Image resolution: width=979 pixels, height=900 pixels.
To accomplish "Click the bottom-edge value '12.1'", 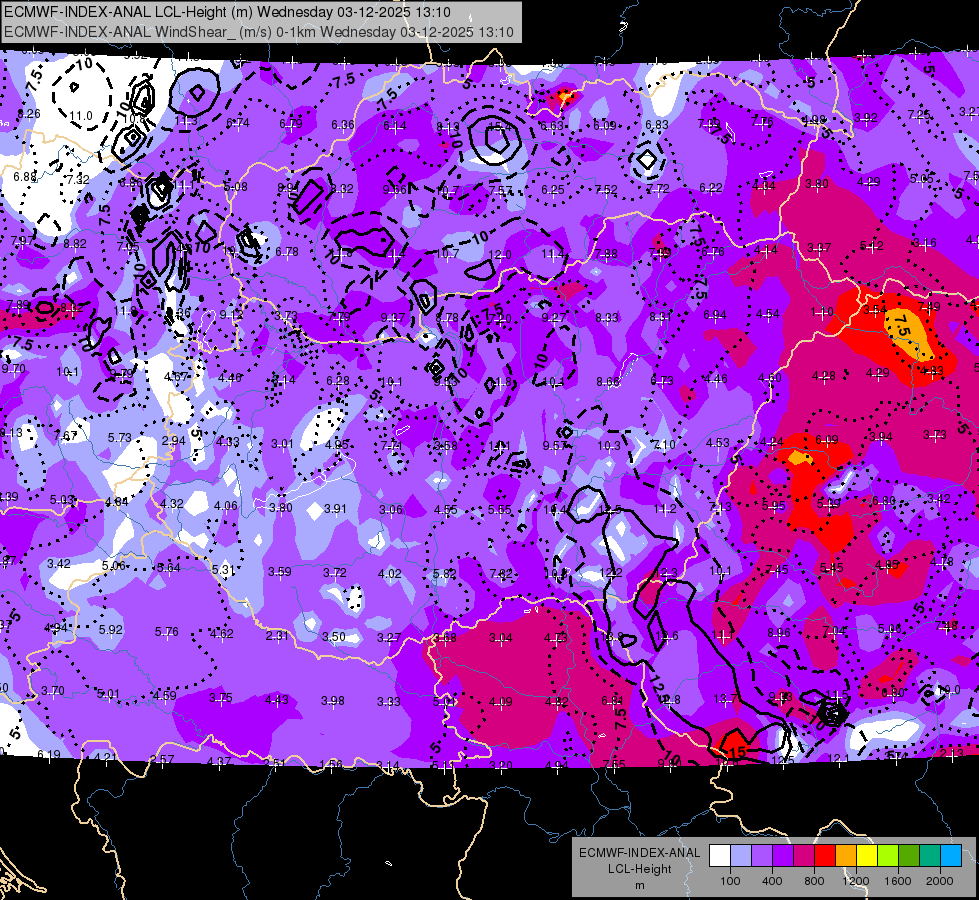I will point(838,759).
